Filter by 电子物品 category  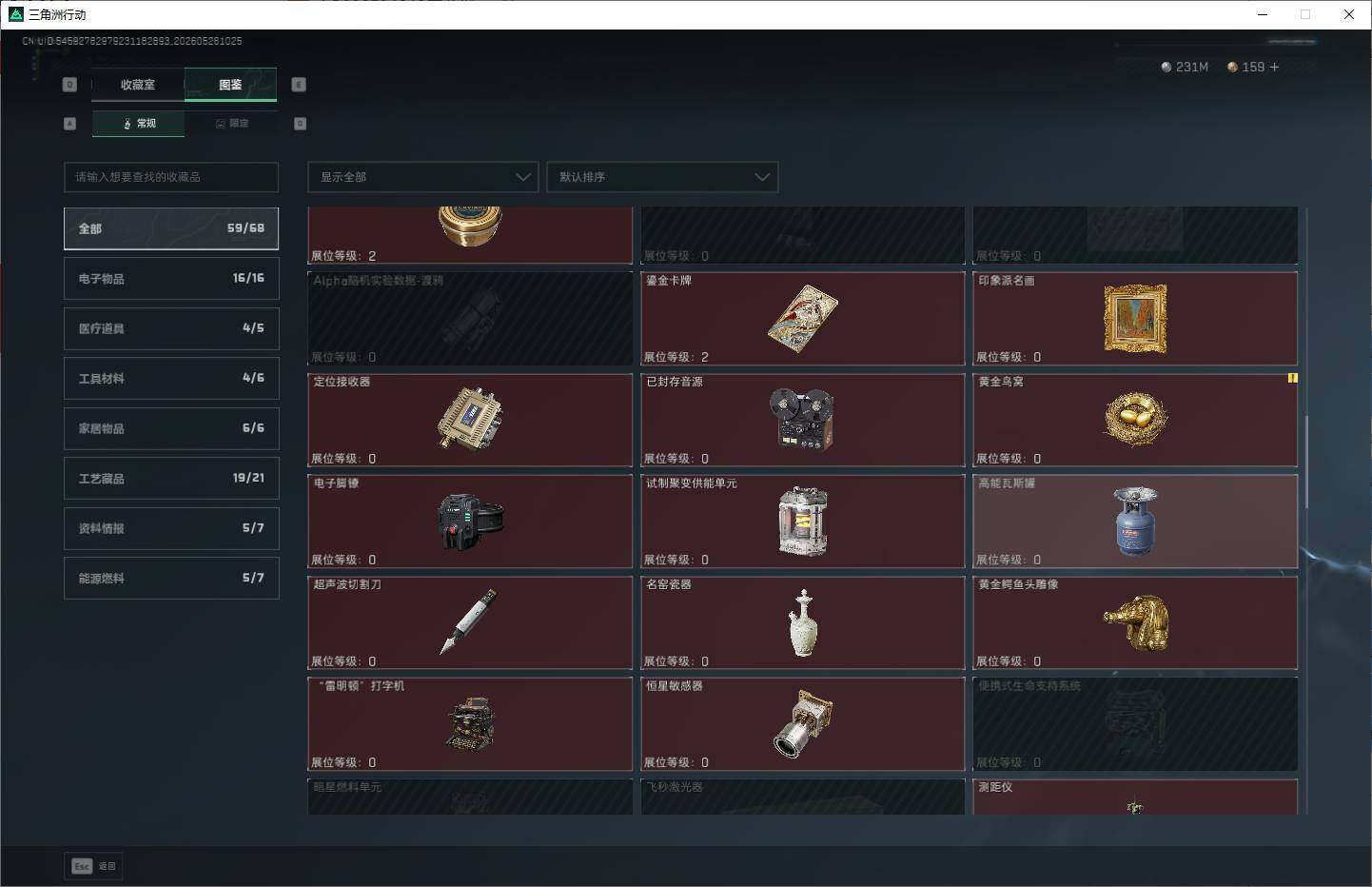(x=171, y=279)
